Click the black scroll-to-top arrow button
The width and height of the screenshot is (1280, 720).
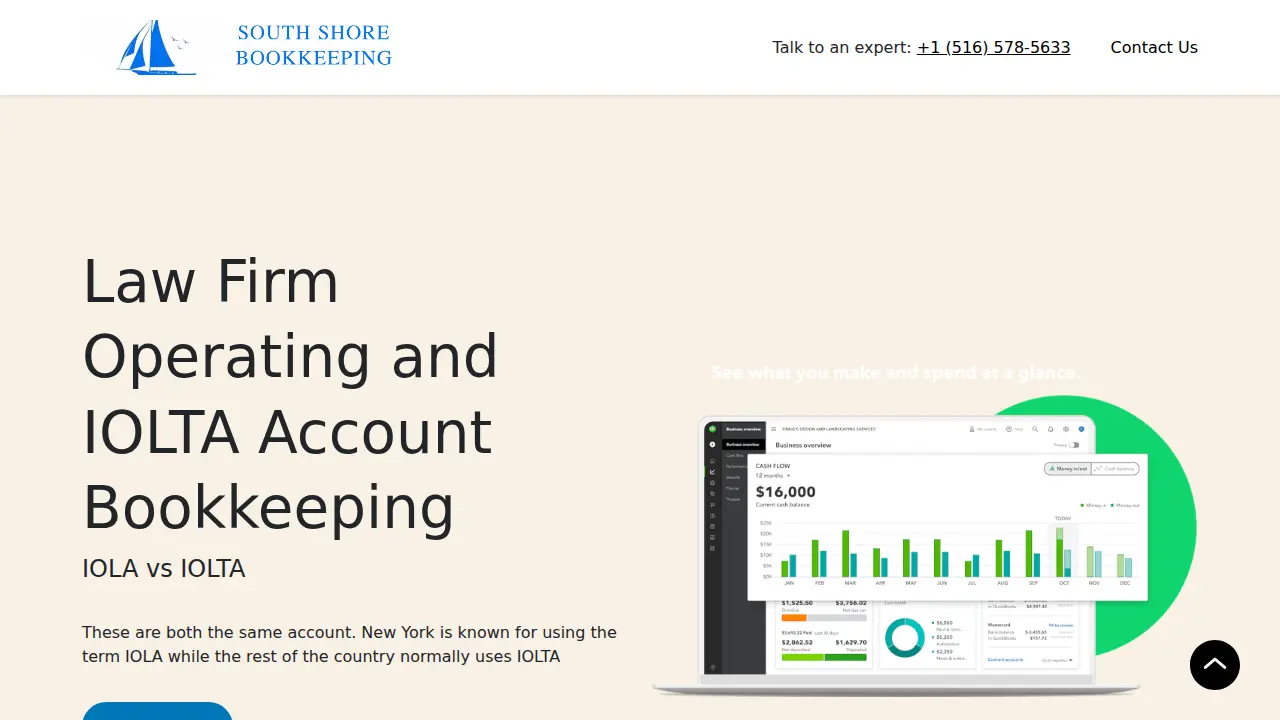pos(1215,664)
